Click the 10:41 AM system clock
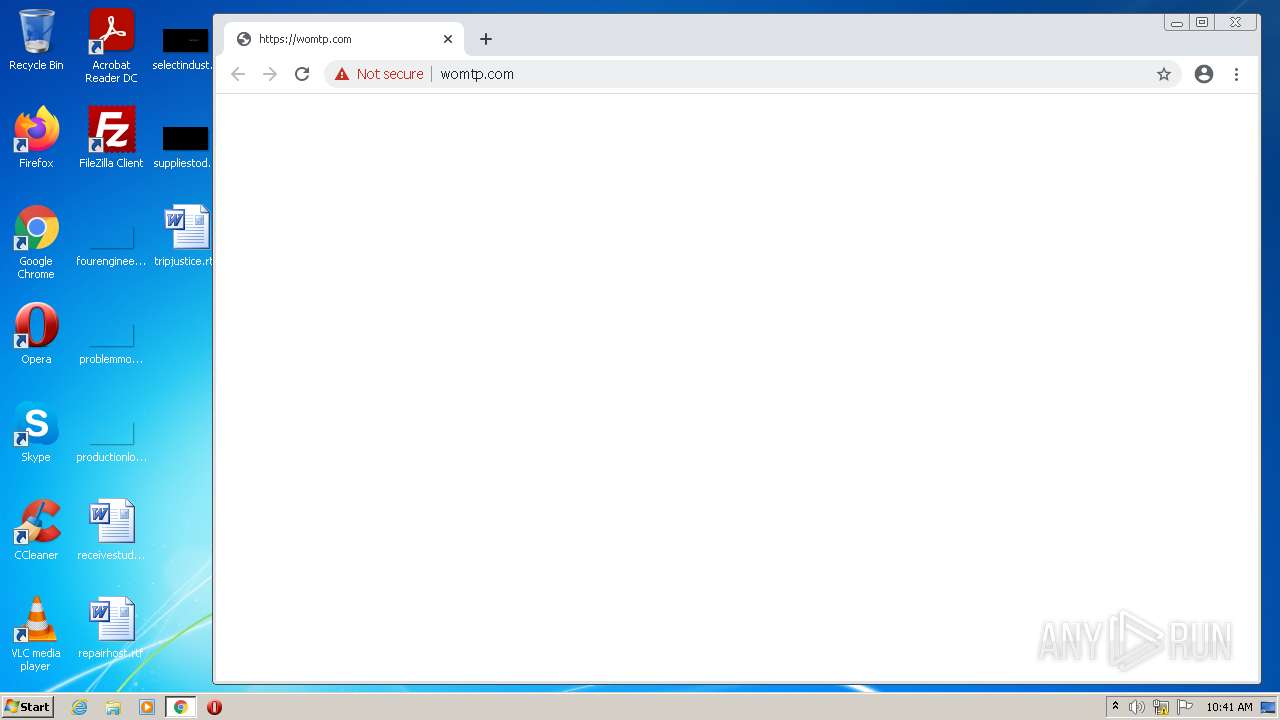 (x=1229, y=707)
